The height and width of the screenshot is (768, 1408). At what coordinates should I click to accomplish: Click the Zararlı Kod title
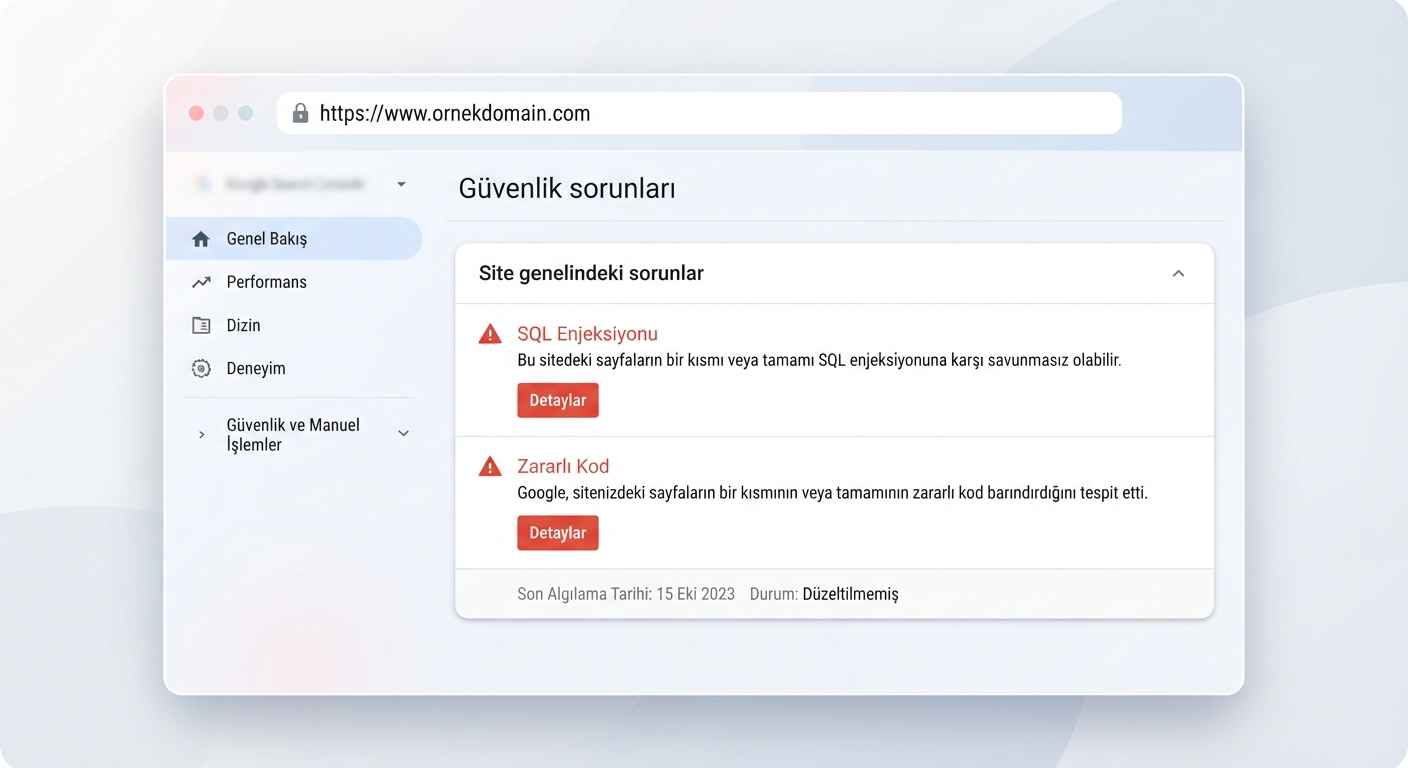click(x=563, y=466)
